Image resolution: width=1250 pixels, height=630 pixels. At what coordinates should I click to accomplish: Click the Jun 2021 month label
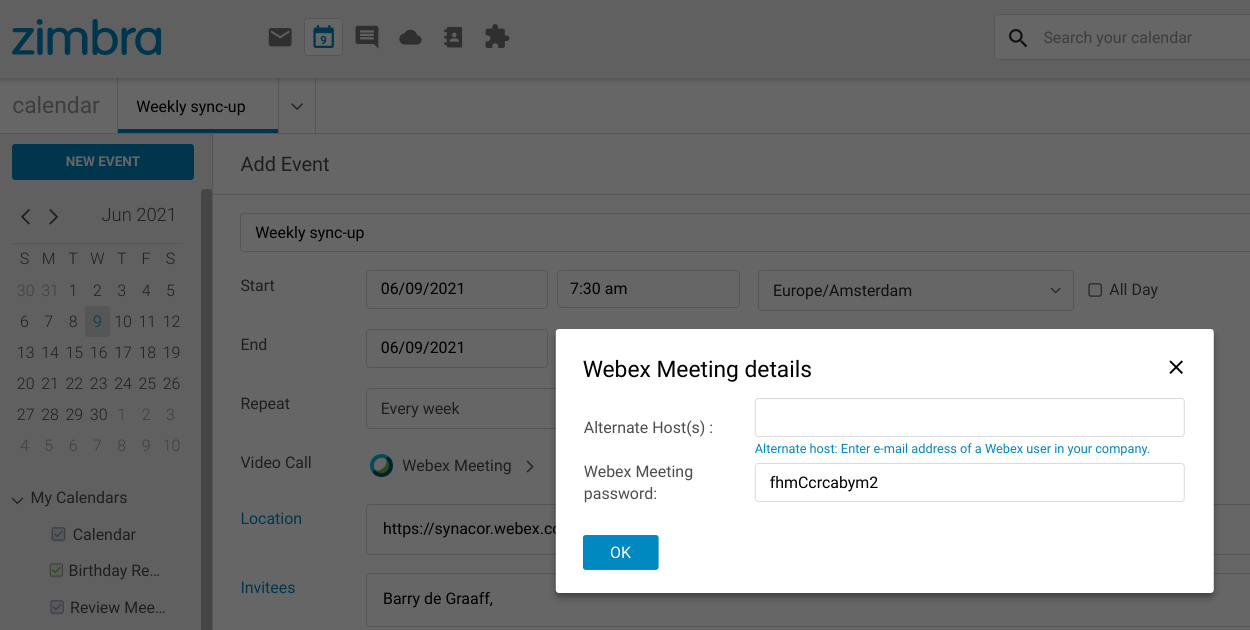(x=138, y=215)
